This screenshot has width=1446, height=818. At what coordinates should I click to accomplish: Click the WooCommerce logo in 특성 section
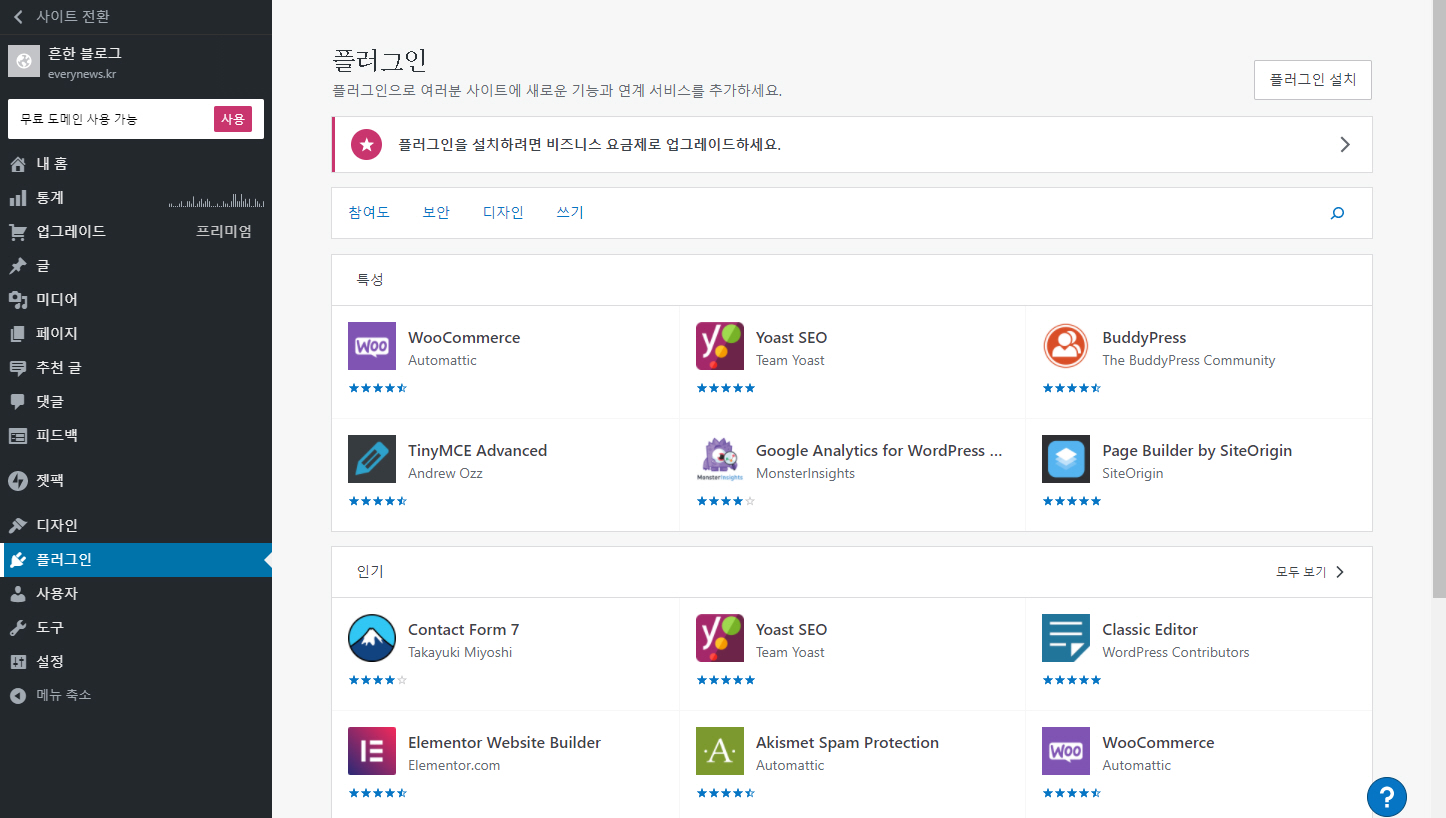[372, 346]
